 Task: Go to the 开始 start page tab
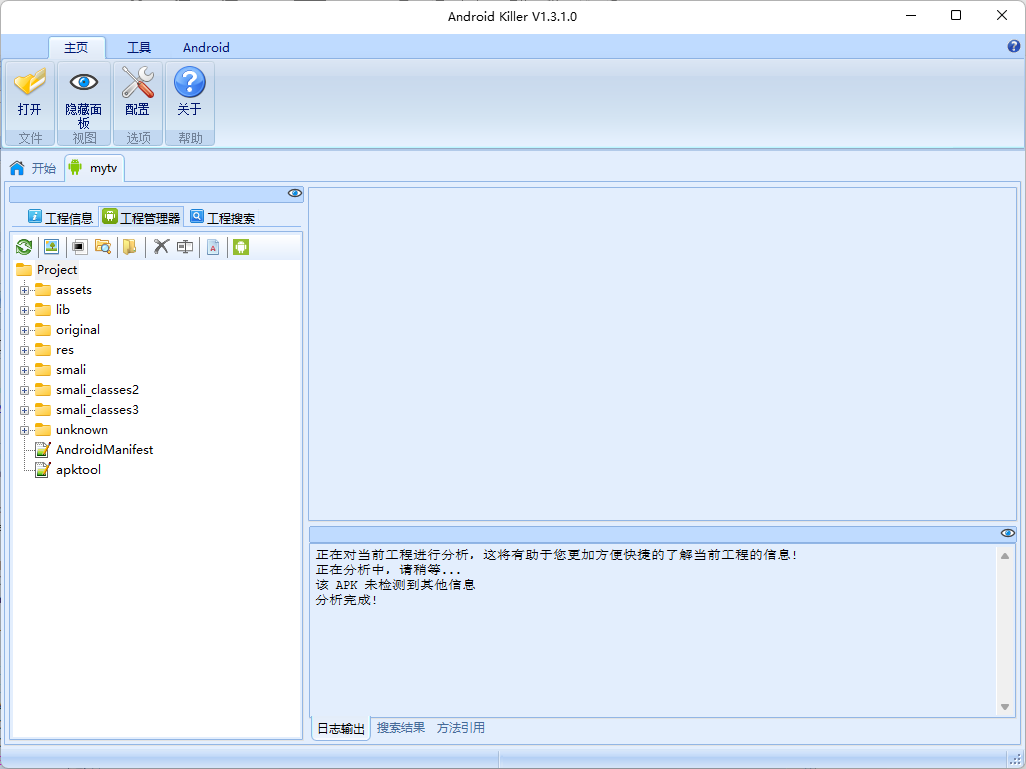[33, 168]
